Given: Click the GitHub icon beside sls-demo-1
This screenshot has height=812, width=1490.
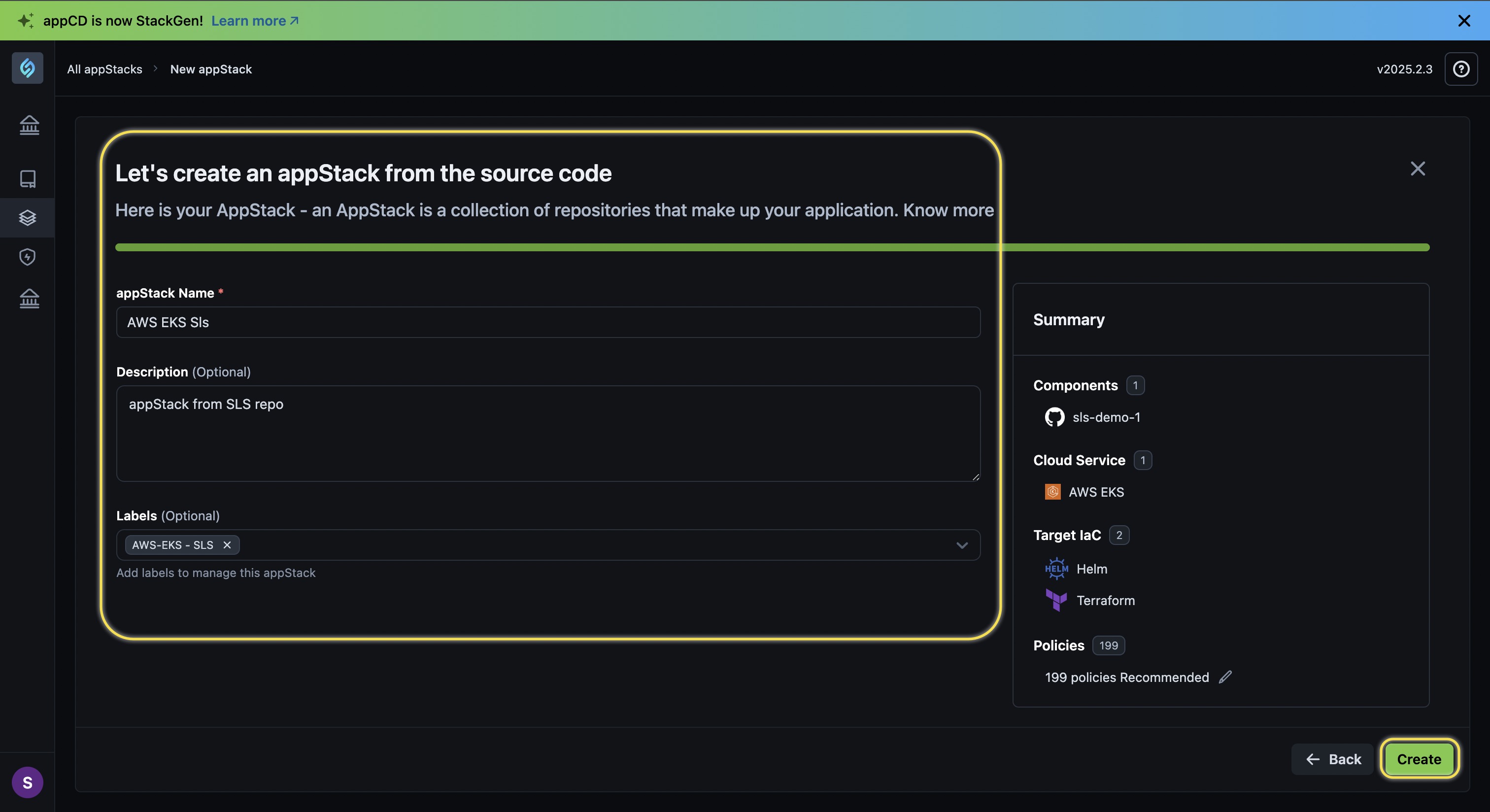Looking at the screenshot, I should click(1054, 417).
